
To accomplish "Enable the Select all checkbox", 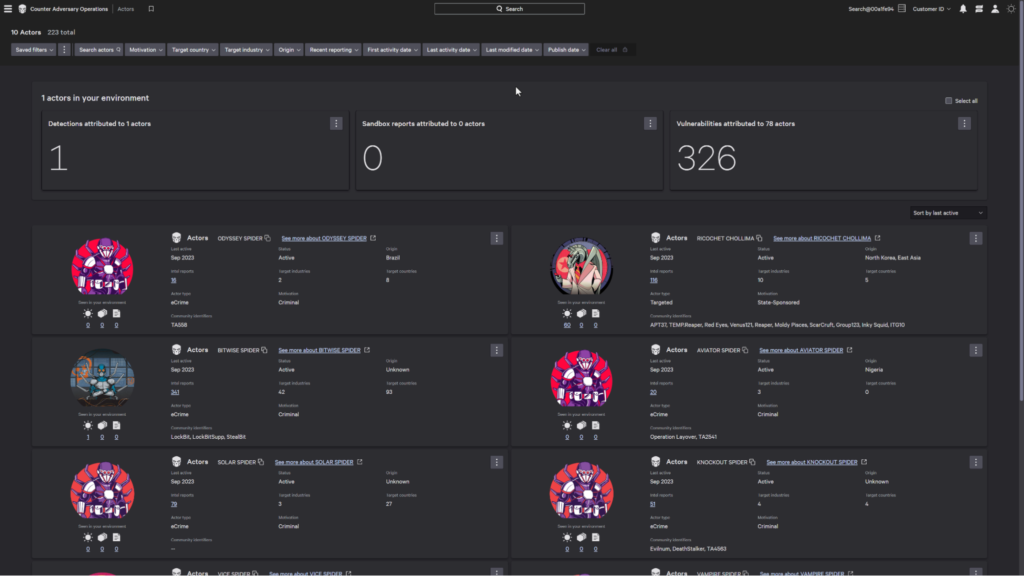I will coord(949,100).
